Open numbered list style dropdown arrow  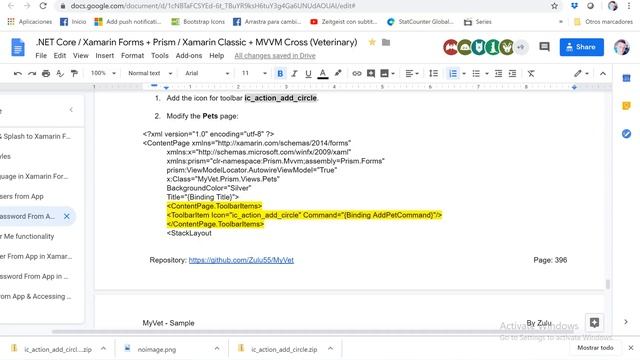click(464, 73)
